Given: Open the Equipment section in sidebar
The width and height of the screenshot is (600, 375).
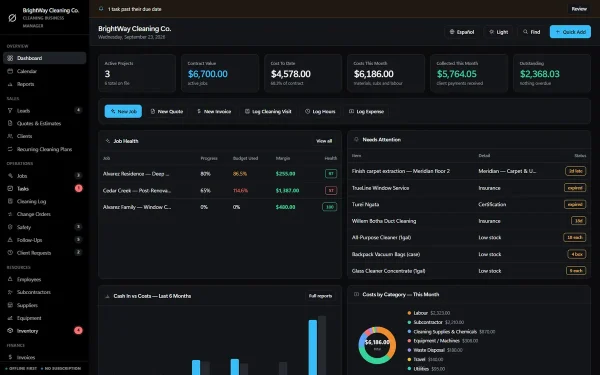Looking at the screenshot, I should [44, 318].
